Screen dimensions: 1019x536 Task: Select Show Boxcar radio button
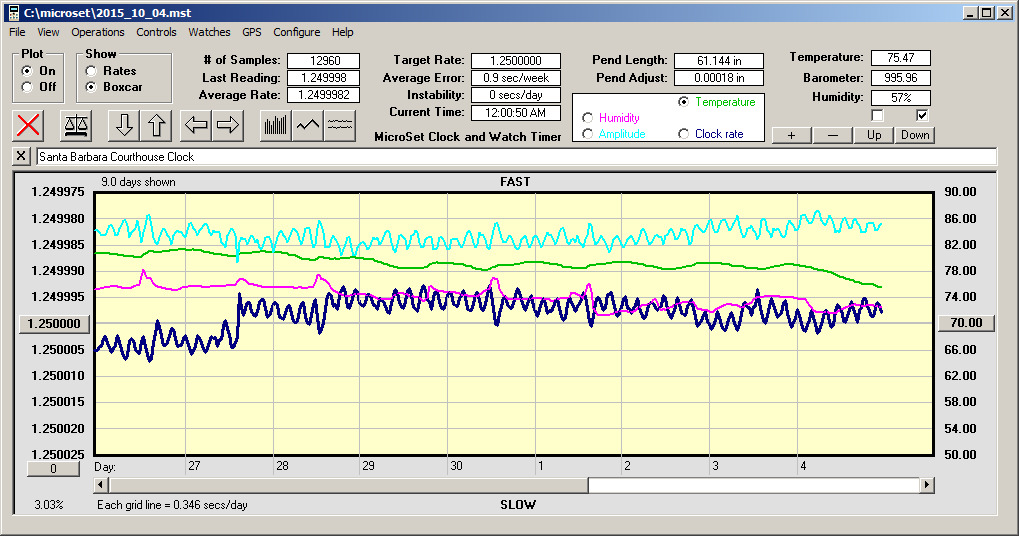91,86
